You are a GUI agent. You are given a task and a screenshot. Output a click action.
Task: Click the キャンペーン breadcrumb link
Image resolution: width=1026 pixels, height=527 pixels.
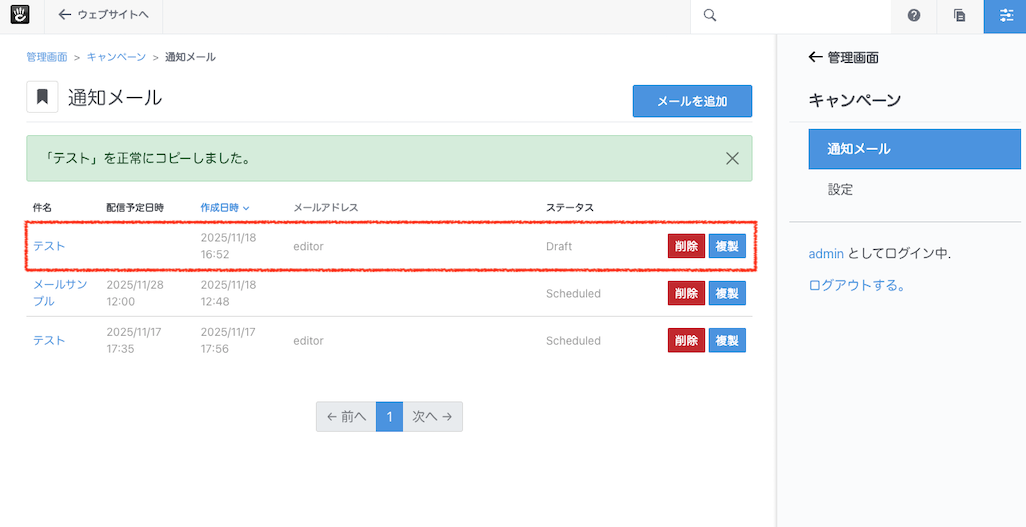click(116, 57)
